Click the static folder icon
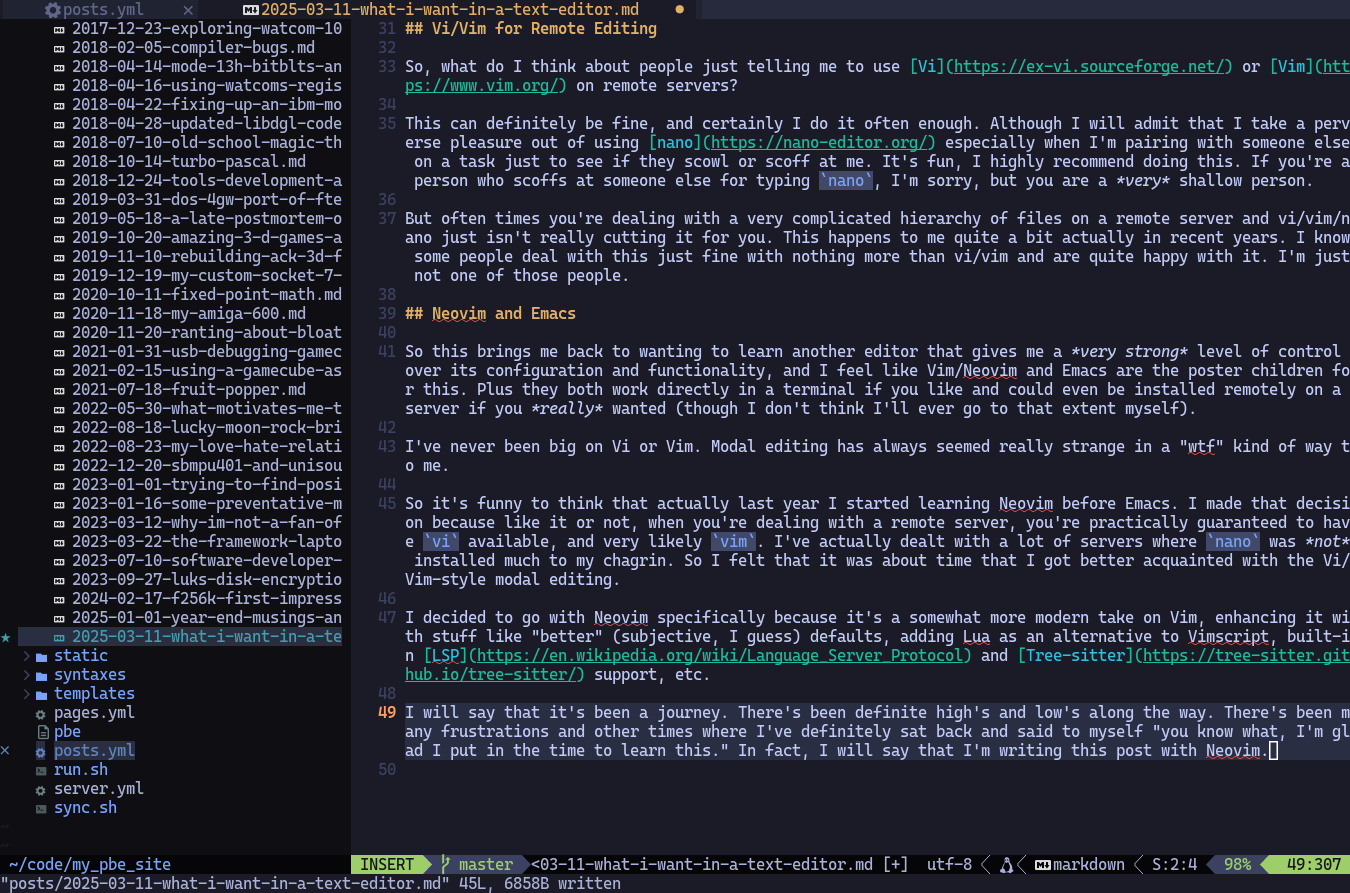The image size is (1350, 893). click(41, 656)
